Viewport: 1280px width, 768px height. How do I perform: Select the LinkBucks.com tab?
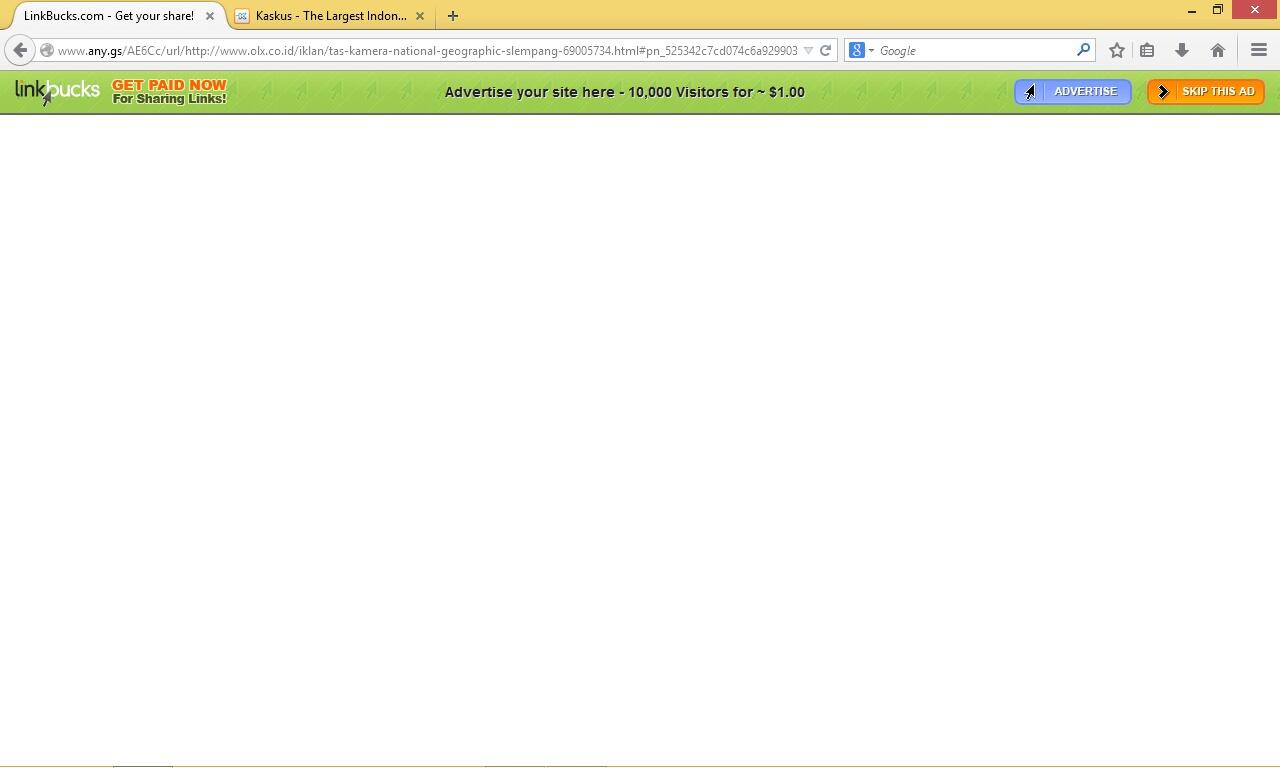pyautogui.click(x=108, y=16)
